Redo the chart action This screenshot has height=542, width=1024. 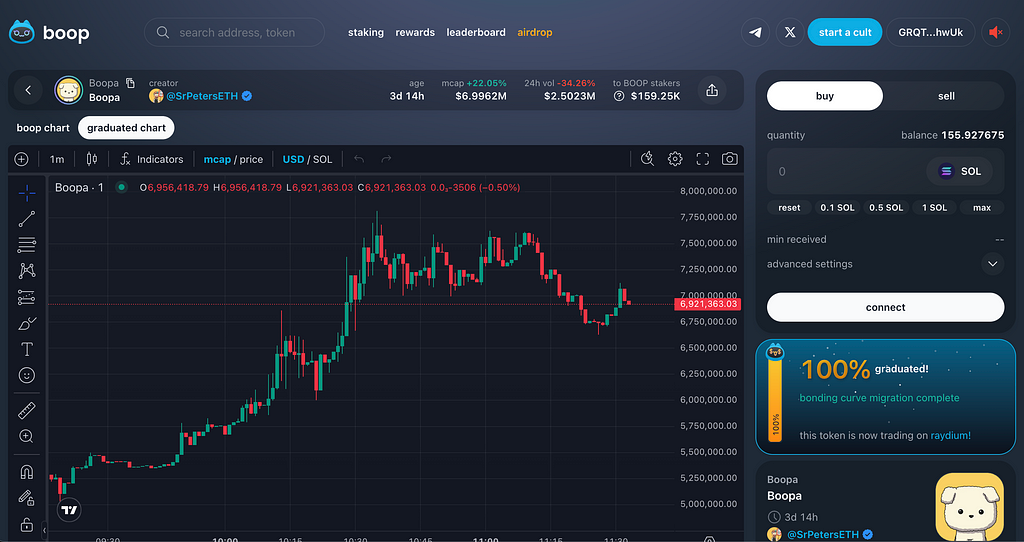(x=386, y=159)
